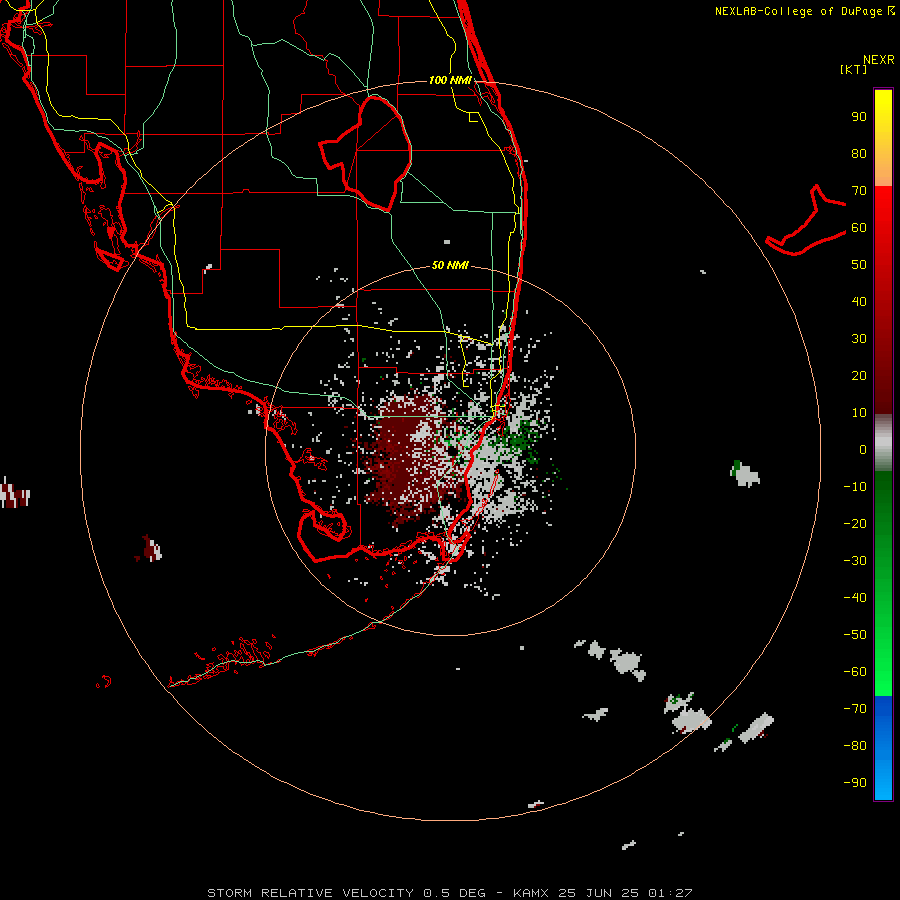Click the Storm Relative Velocity caption text
The image size is (900, 900).
(x=450, y=893)
